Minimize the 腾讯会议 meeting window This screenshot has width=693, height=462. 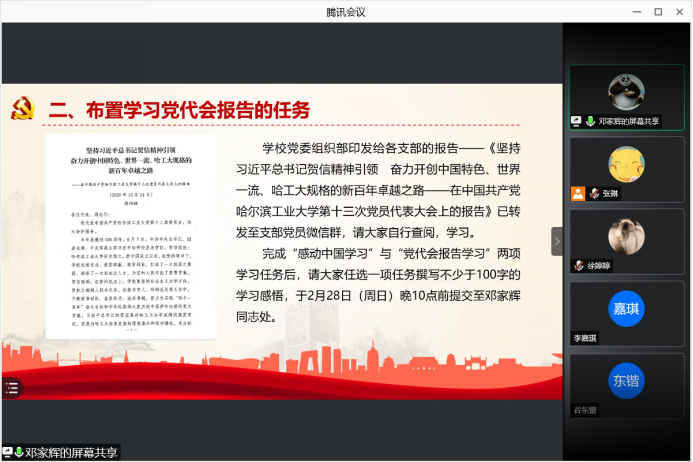tap(636, 11)
